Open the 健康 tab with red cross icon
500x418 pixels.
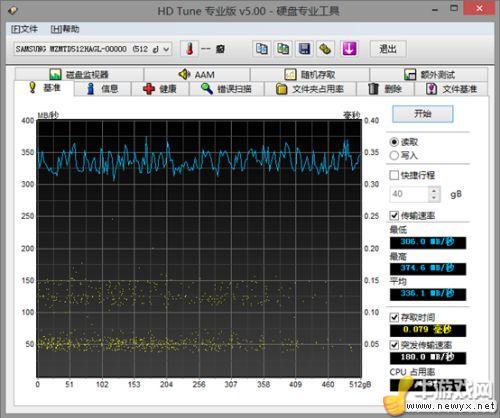point(160,89)
